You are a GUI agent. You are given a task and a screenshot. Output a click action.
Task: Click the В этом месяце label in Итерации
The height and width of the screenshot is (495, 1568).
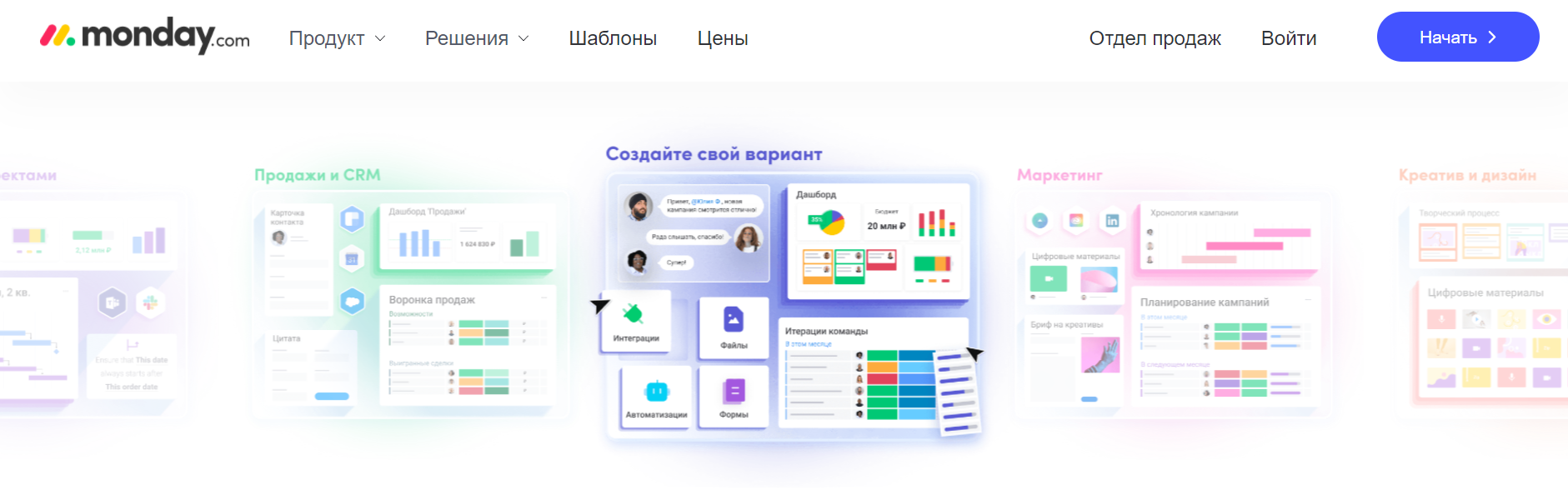(x=809, y=344)
